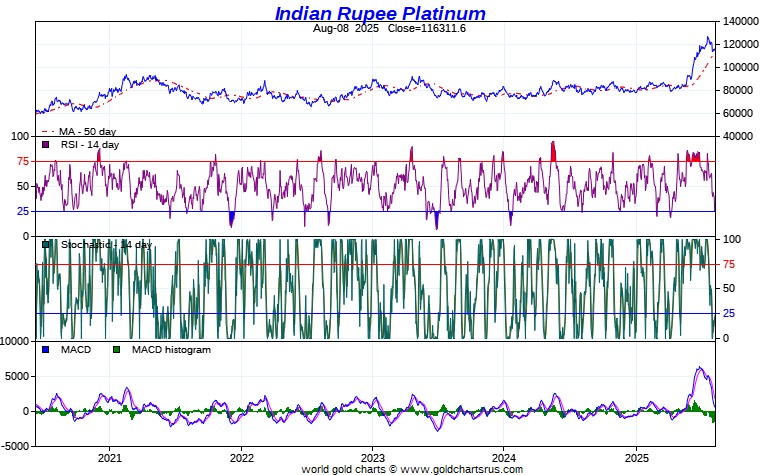This screenshot has width=760, height=475.
Task: Click the 2025 x-axis year label
Action: coord(636,458)
